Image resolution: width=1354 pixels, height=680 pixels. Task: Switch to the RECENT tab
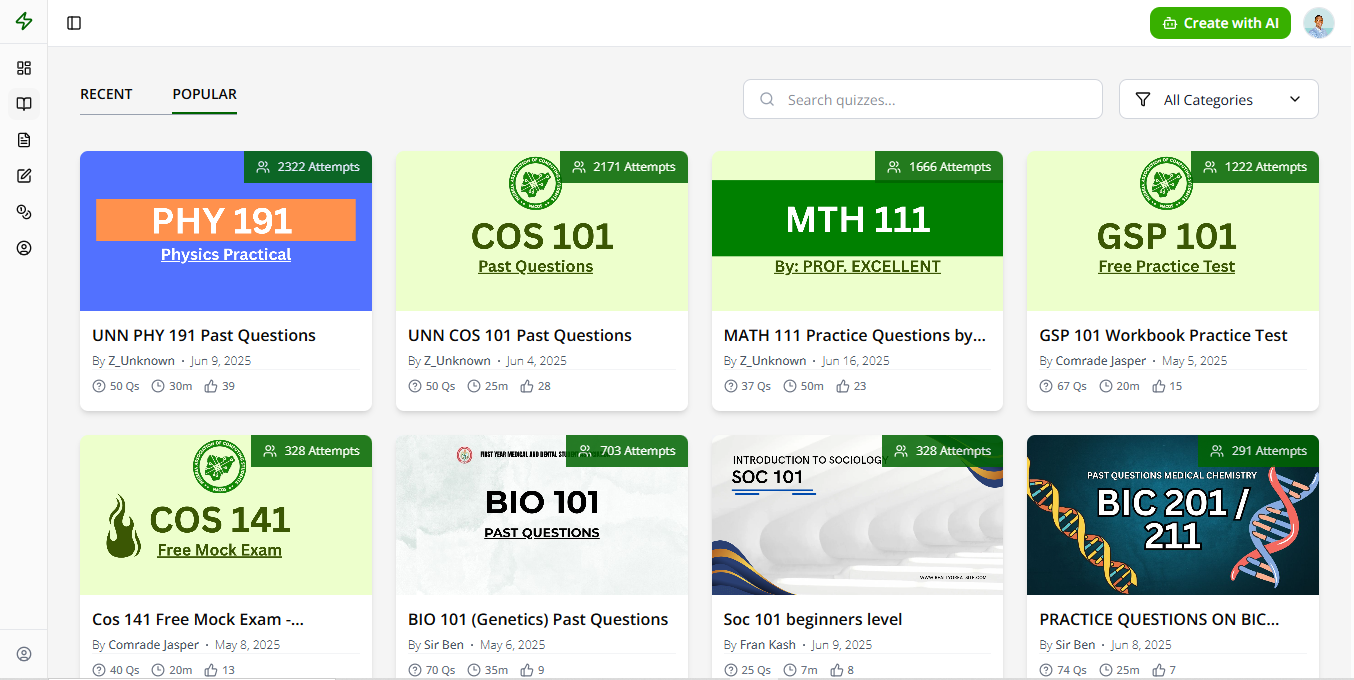click(105, 94)
